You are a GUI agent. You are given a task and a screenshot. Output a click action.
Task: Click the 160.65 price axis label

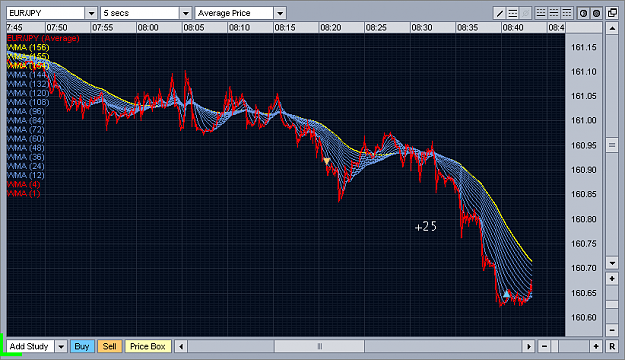(x=584, y=293)
